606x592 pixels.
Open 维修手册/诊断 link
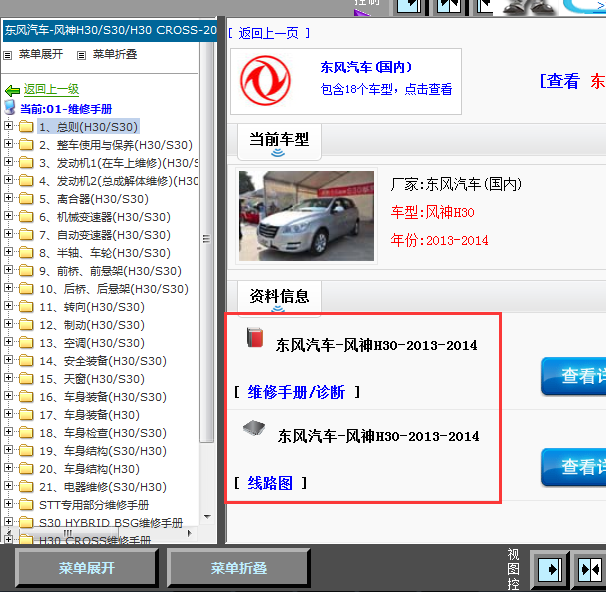296,392
